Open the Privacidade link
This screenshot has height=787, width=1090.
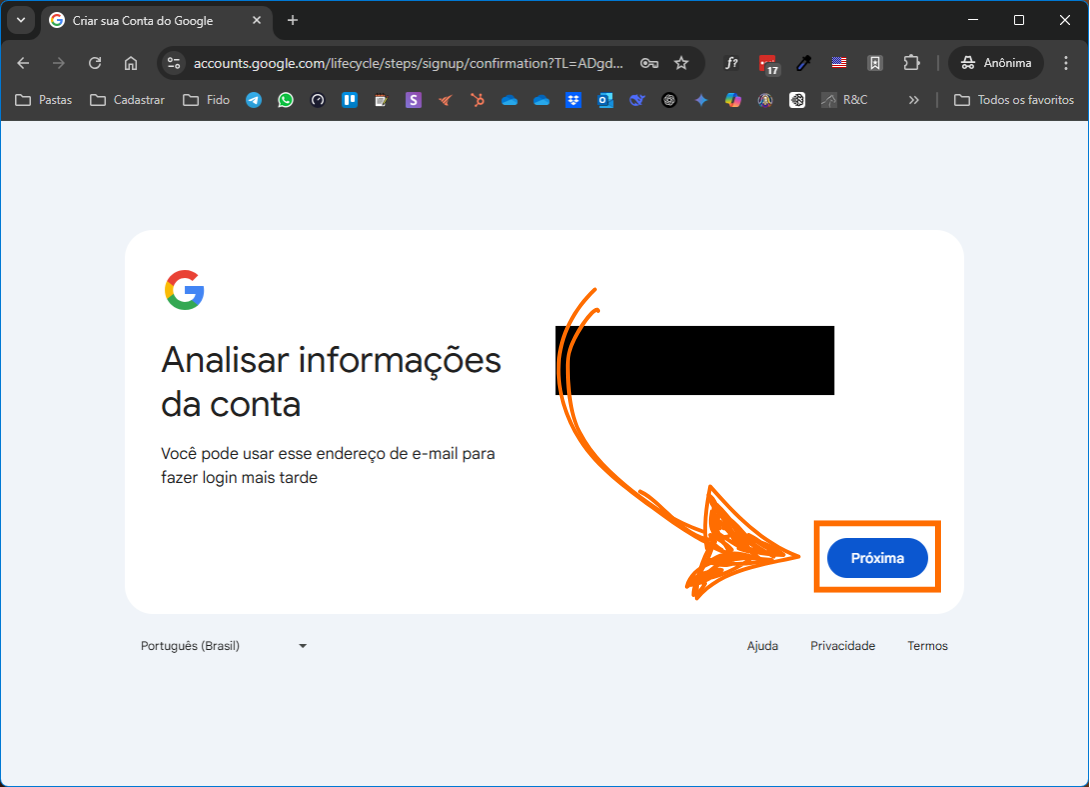(842, 646)
